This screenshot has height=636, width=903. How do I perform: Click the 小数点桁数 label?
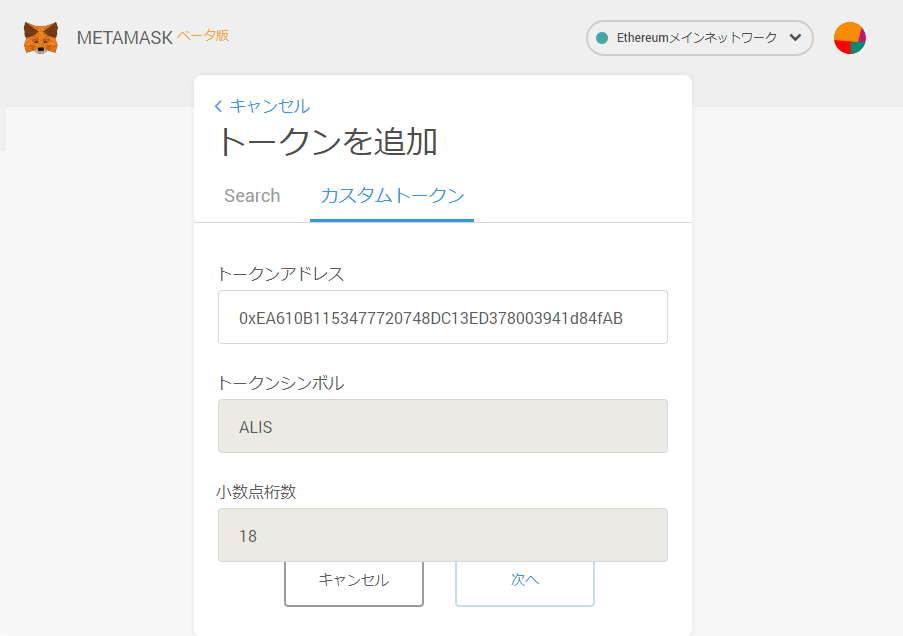point(256,492)
